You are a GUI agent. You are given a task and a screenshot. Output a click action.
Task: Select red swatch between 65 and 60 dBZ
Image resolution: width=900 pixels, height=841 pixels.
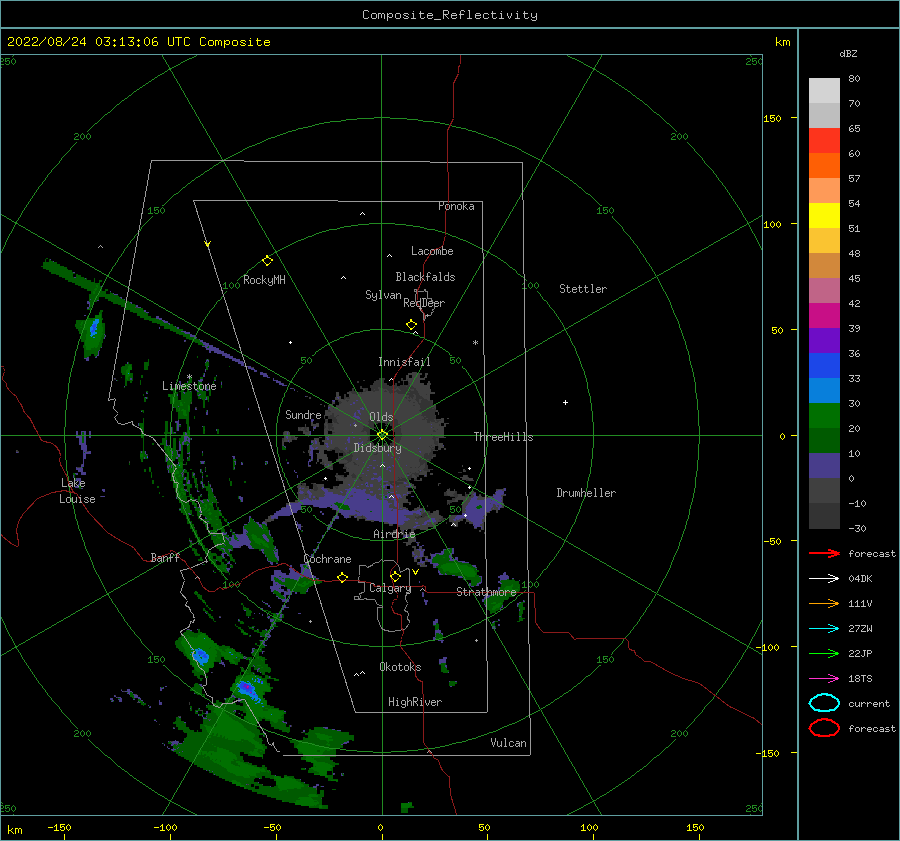(824, 141)
